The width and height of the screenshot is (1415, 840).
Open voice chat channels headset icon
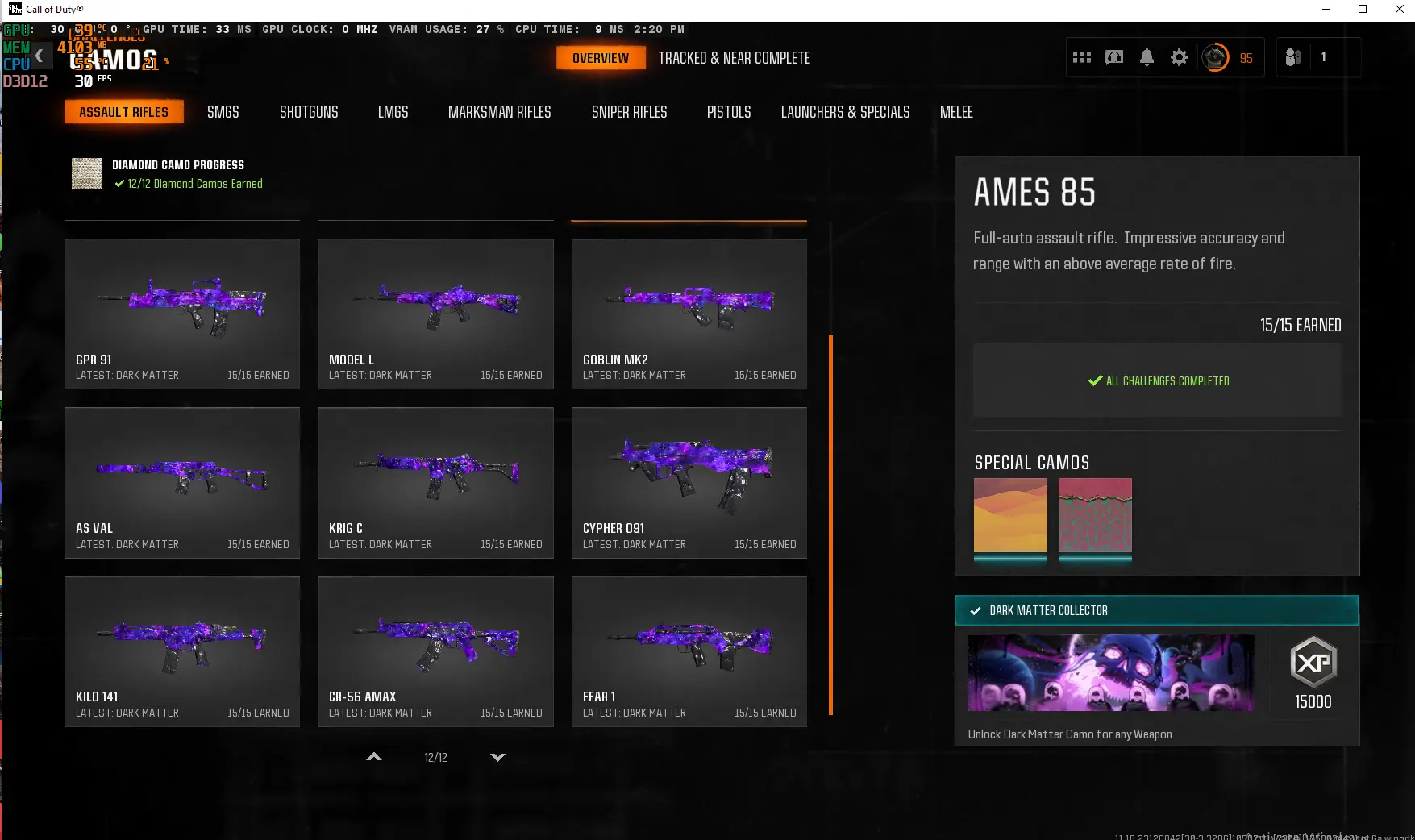pyautogui.click(x=1114, y=57)
